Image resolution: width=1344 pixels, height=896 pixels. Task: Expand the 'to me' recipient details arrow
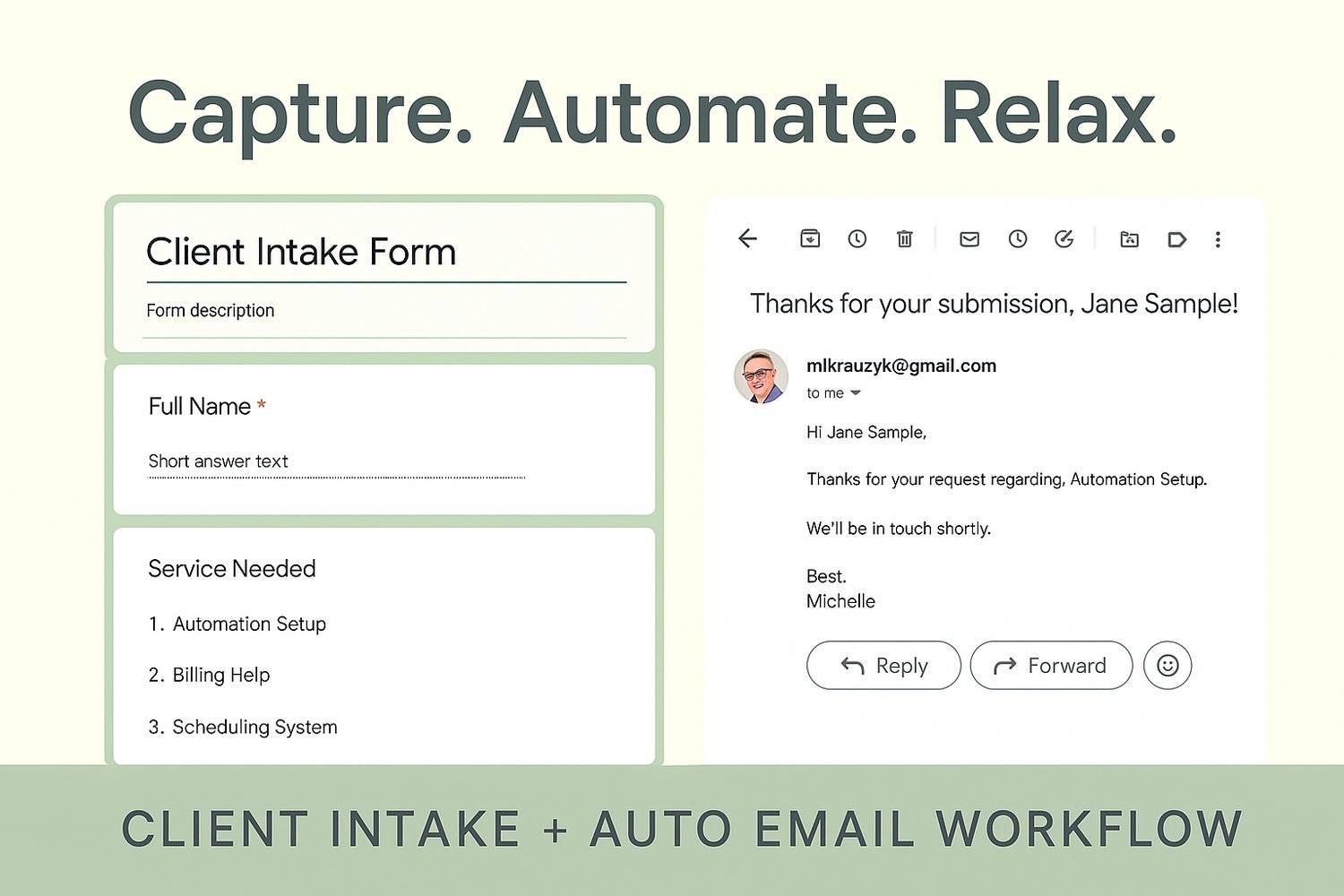(x=856, y=393)
